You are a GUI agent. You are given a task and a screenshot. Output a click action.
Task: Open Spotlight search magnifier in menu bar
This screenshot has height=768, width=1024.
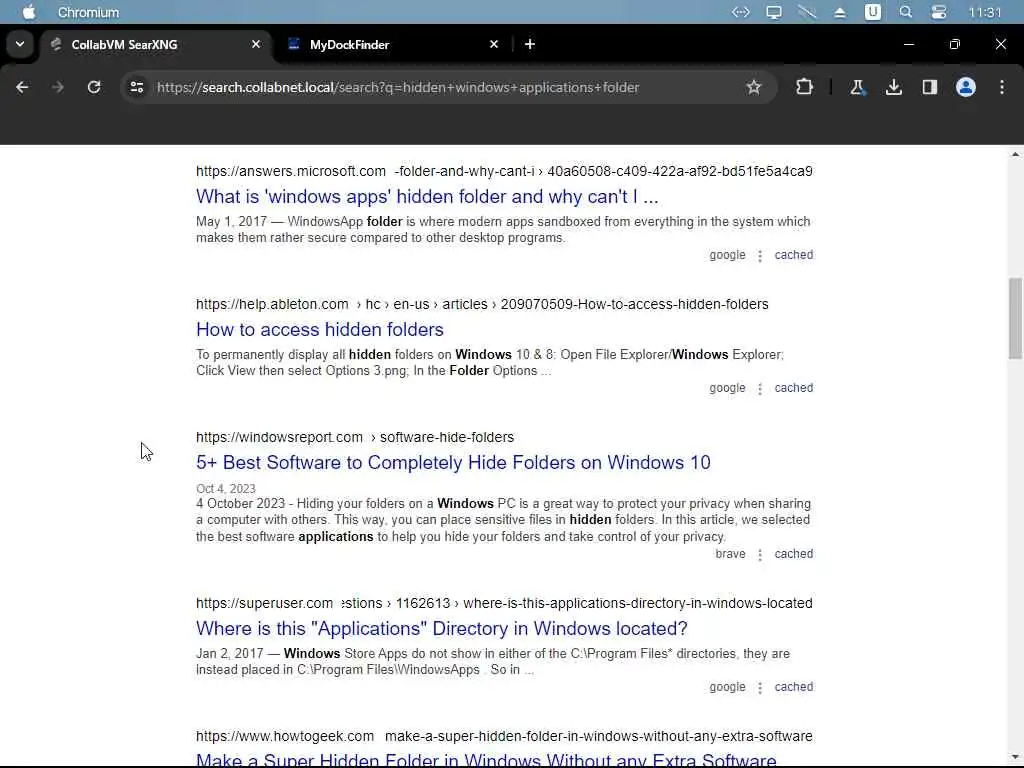[905, 12]
